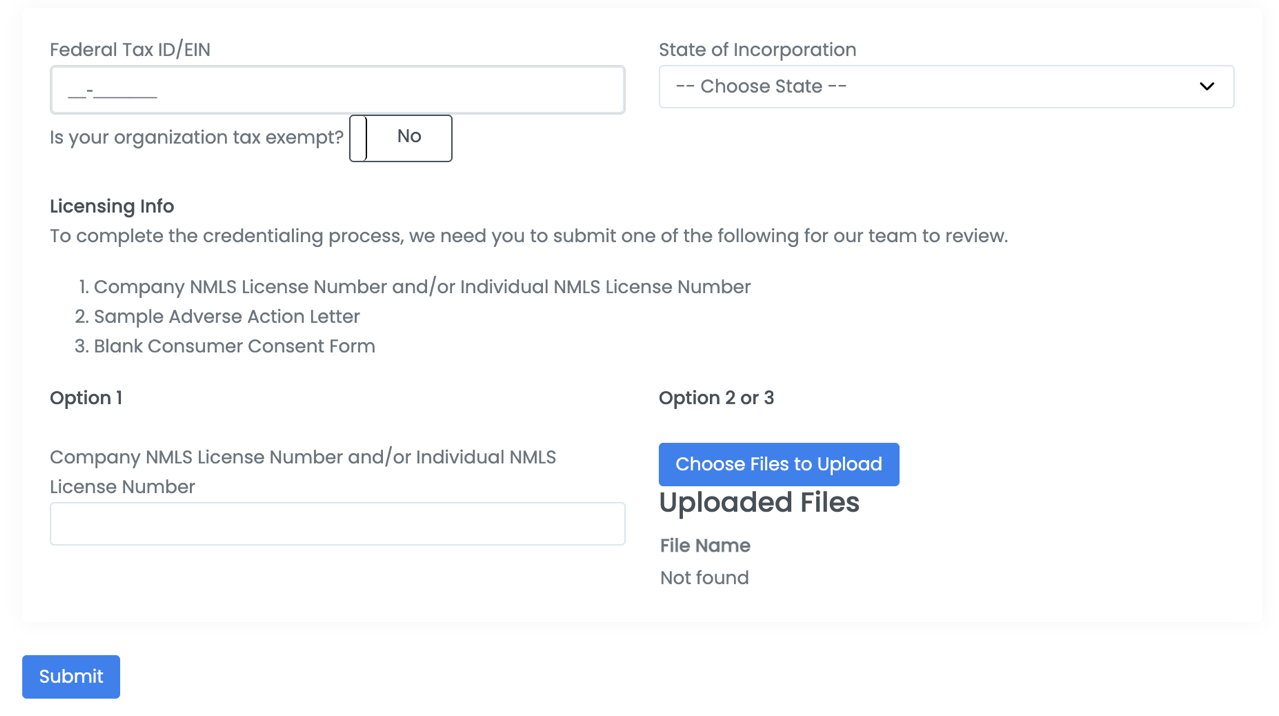
Task: Click the State of Incorporation label
Action: coord(757,50)
